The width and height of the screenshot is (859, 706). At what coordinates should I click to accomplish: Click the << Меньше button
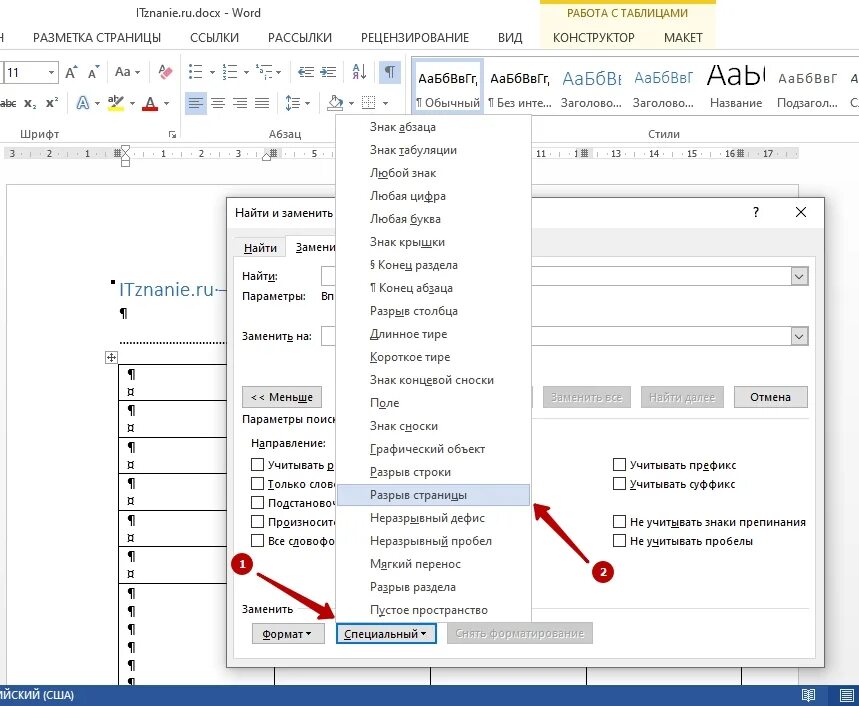click(x=282, y=397)
